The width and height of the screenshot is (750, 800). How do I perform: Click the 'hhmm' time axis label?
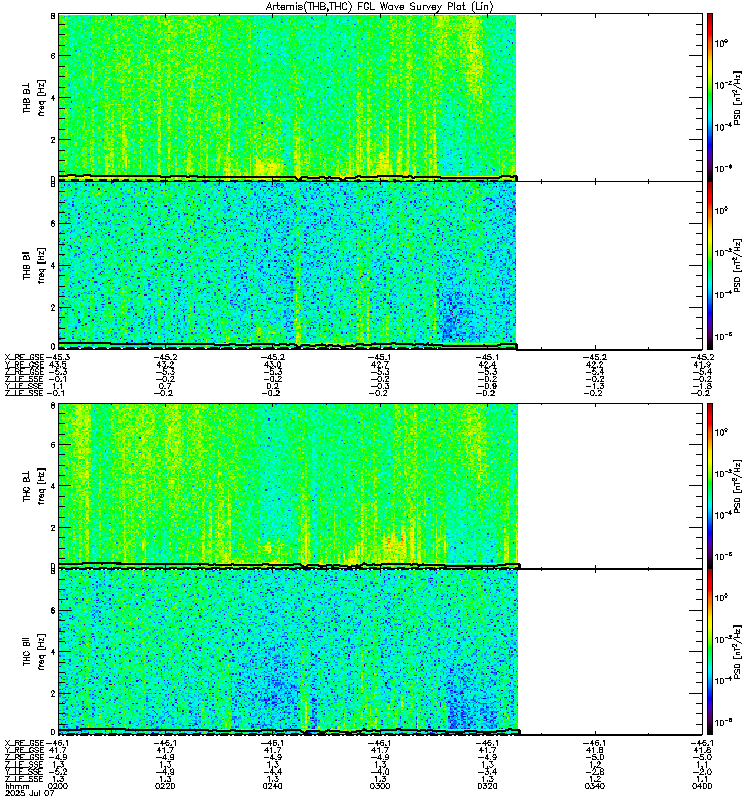16,786
